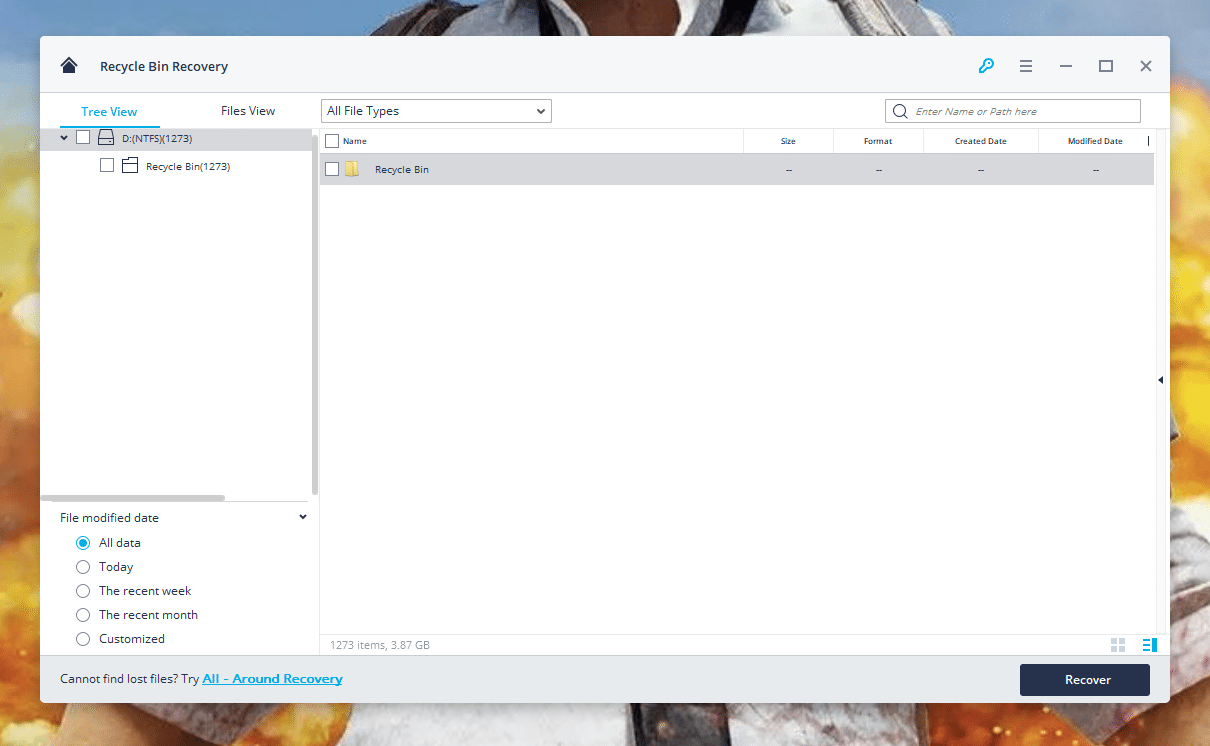
Task: Click the File modified date label
Action: pos(109,518)
